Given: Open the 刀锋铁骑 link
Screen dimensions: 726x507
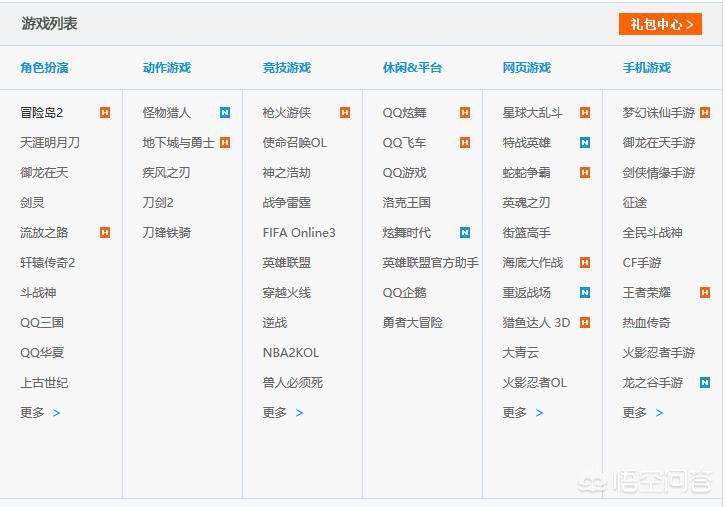Looking at the screenshot, I should point(167,232).
